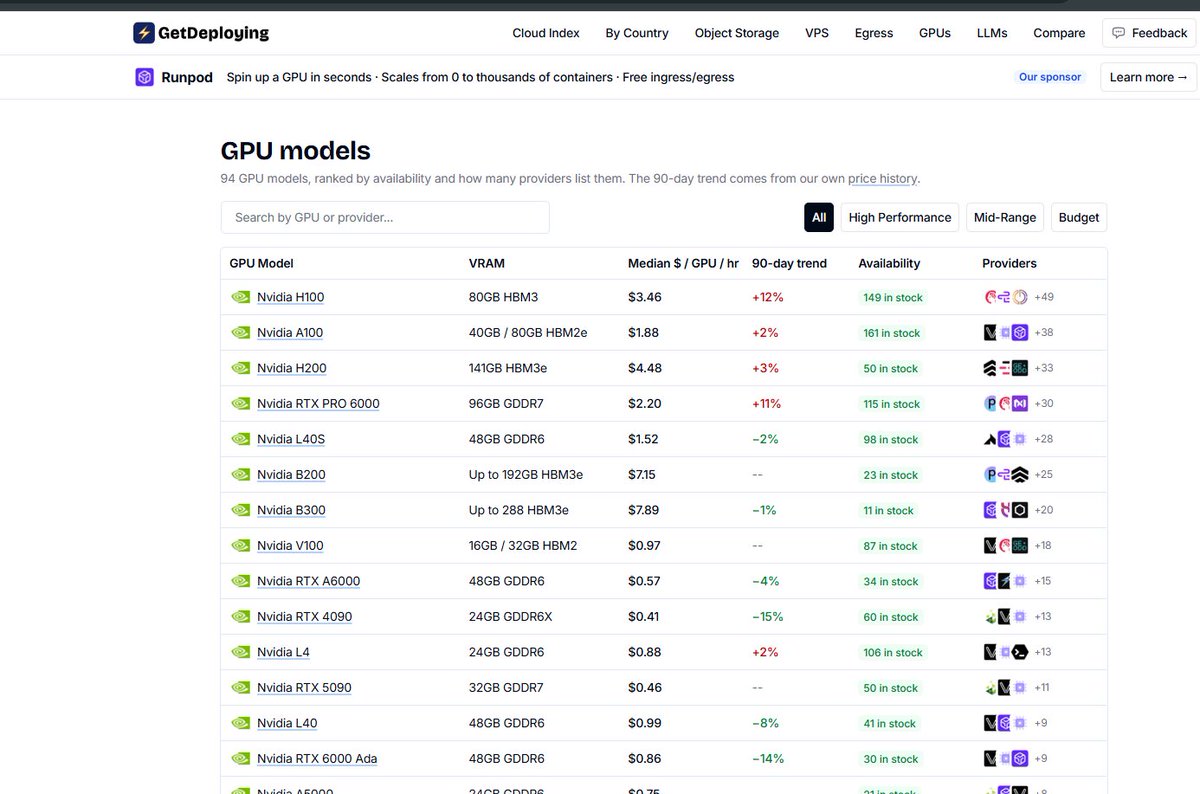Click the Nvidia logo icon beside B300
1200x794 pixels.
[241, 510]
